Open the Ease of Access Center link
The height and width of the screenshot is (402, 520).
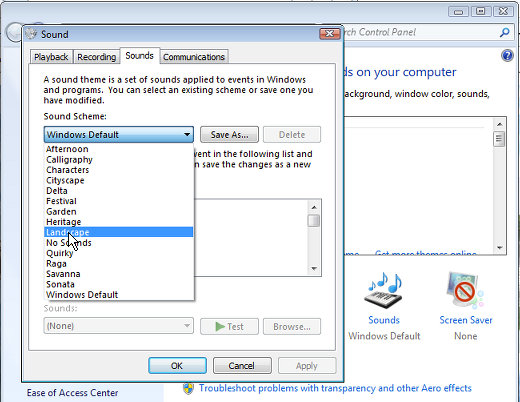[x=72, y=393]
